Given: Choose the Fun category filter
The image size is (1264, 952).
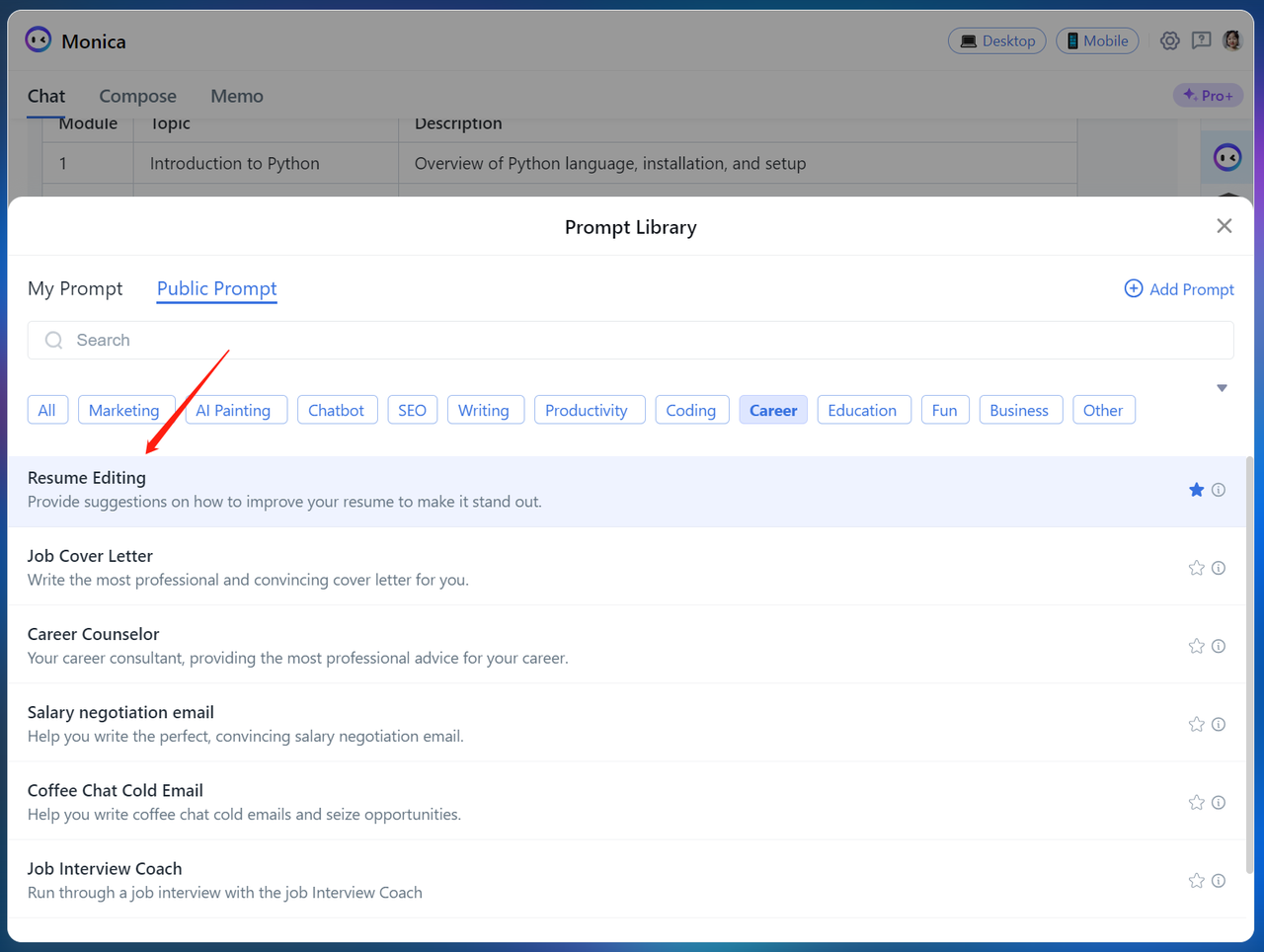Looking at the screenshot, I should pyautogui.click(x=945, y=410).
